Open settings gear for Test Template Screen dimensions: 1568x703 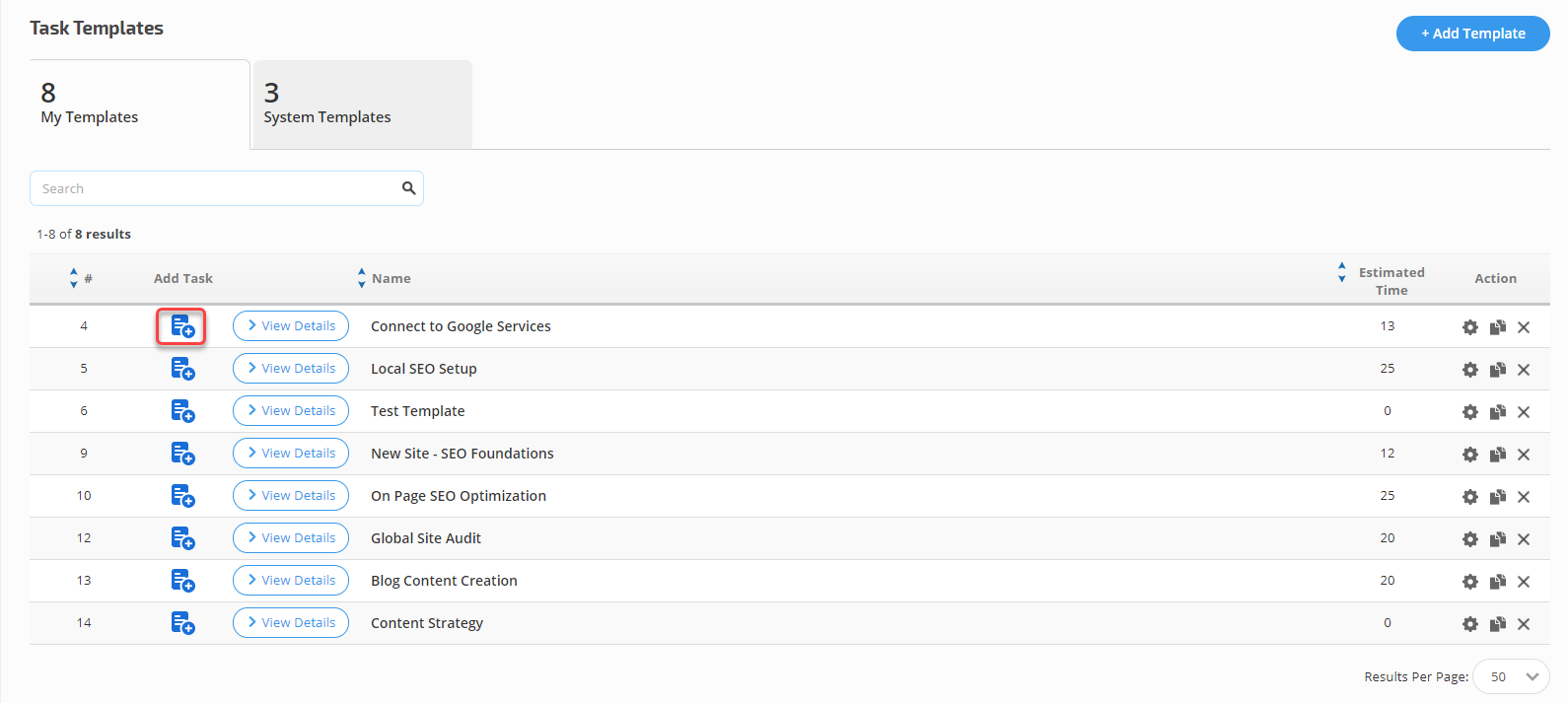pyautogui.click(x=1469, y=412)
